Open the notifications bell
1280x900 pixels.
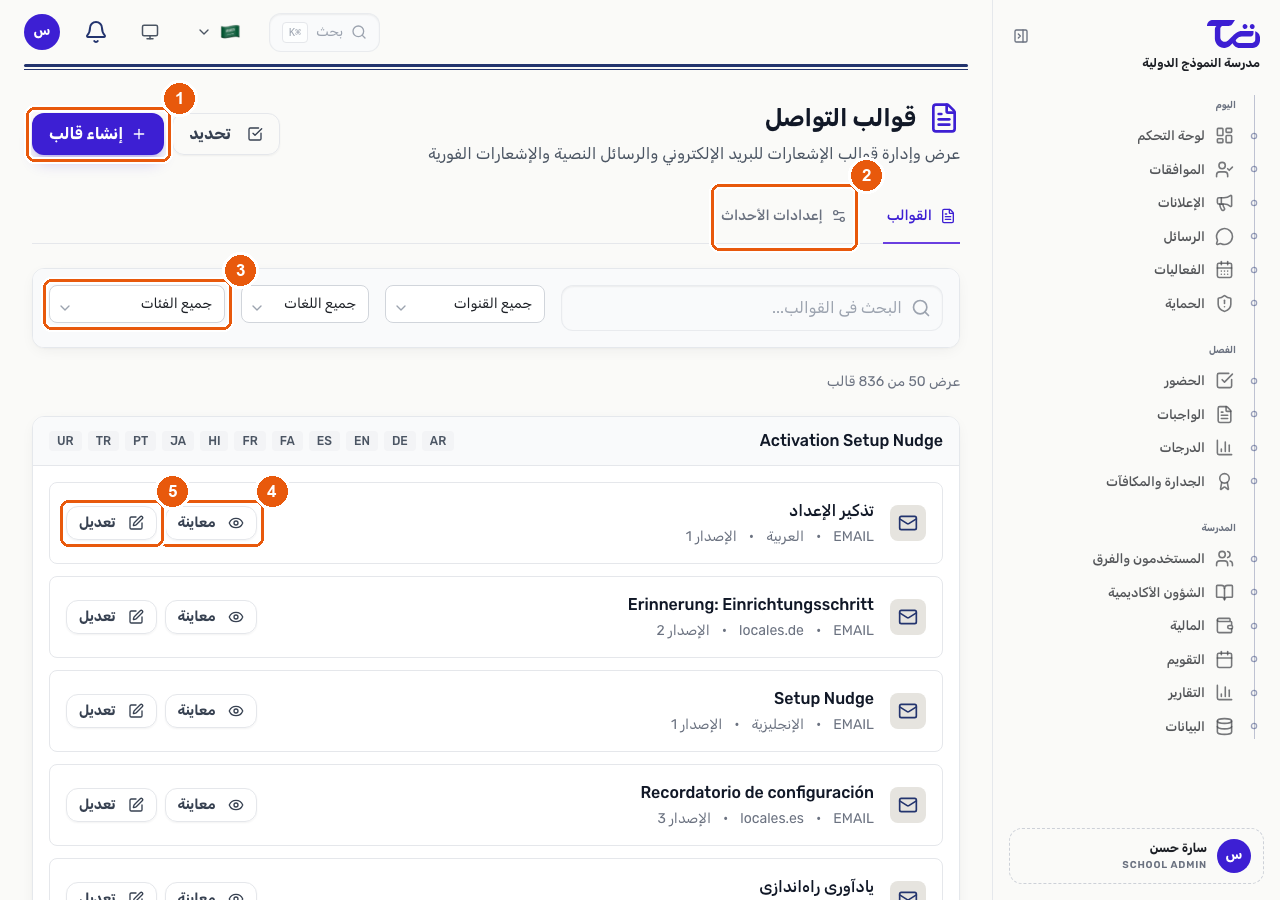(x=96, y=32)
